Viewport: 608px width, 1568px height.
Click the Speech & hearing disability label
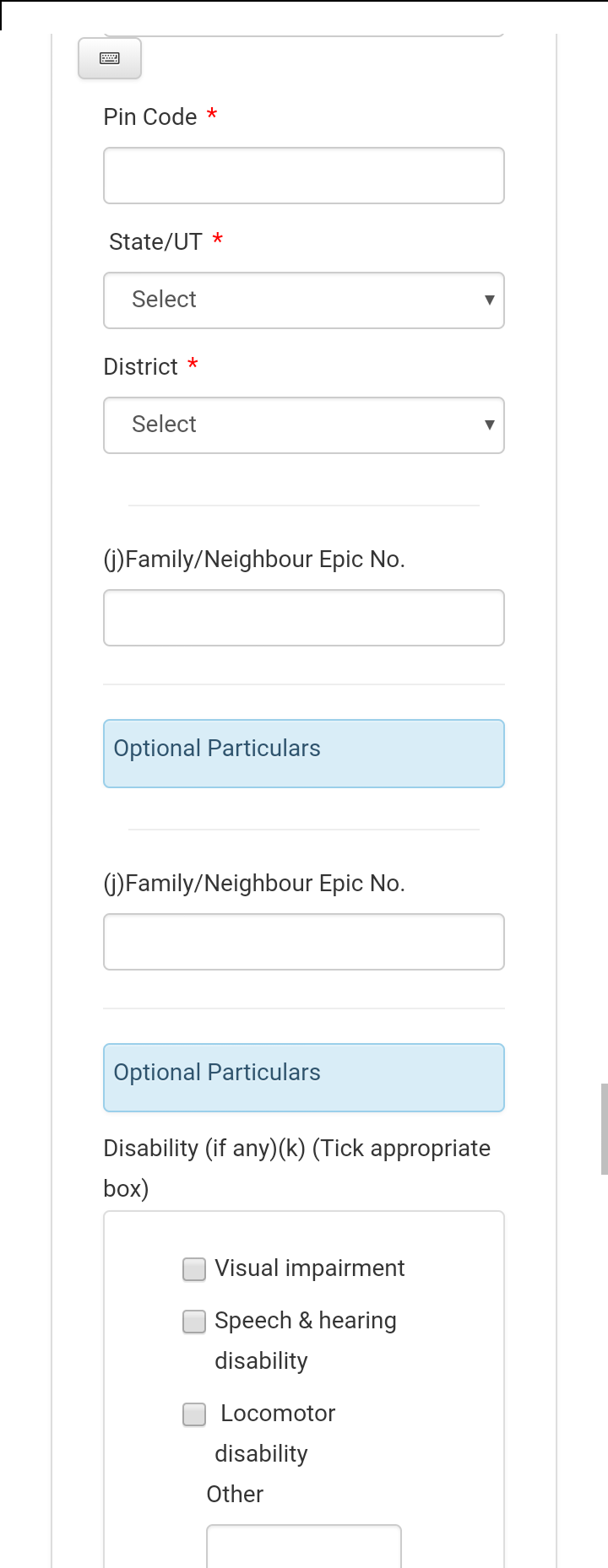(305, 1321)
